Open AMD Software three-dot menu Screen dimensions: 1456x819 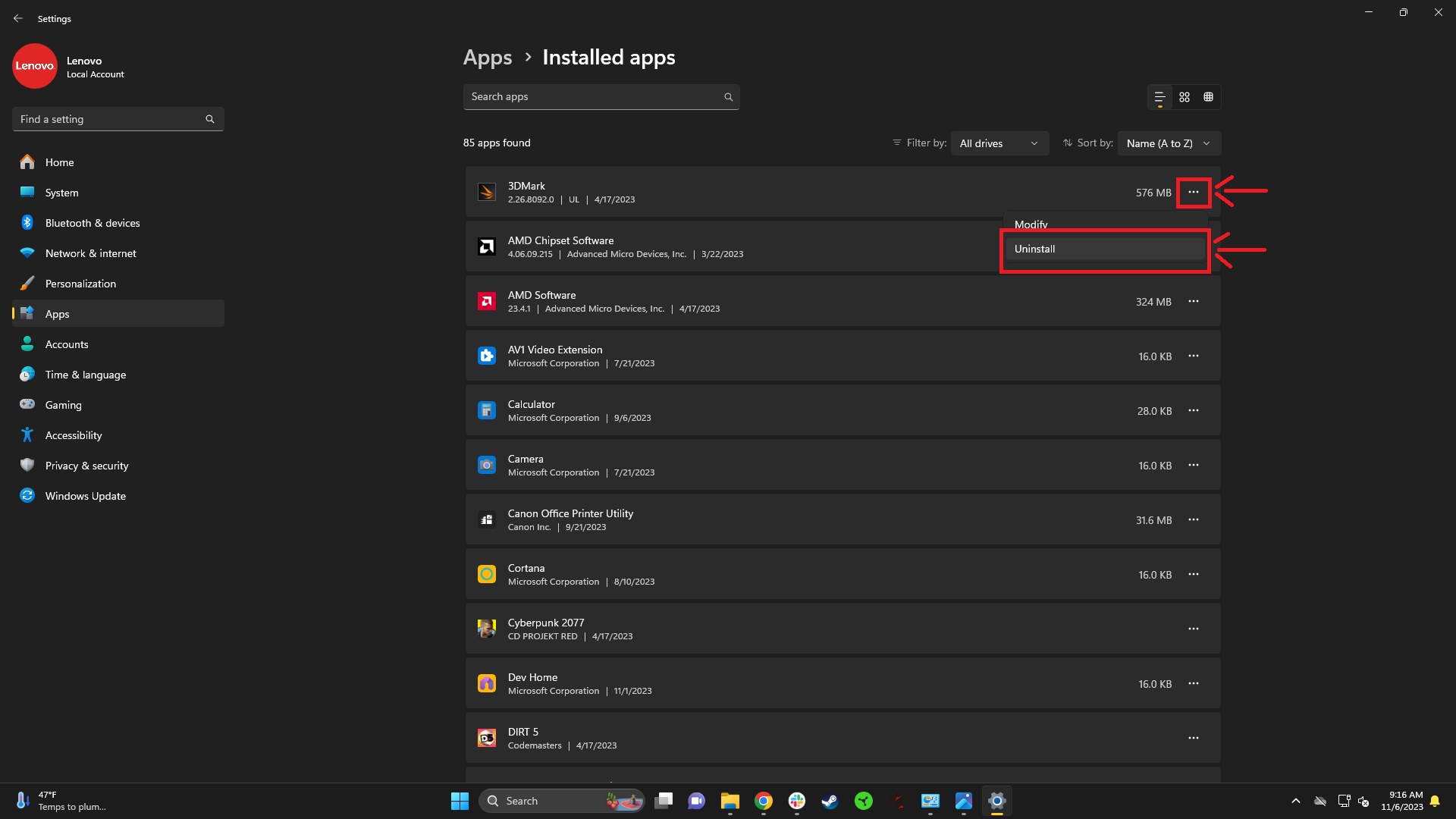(1193, 302)
